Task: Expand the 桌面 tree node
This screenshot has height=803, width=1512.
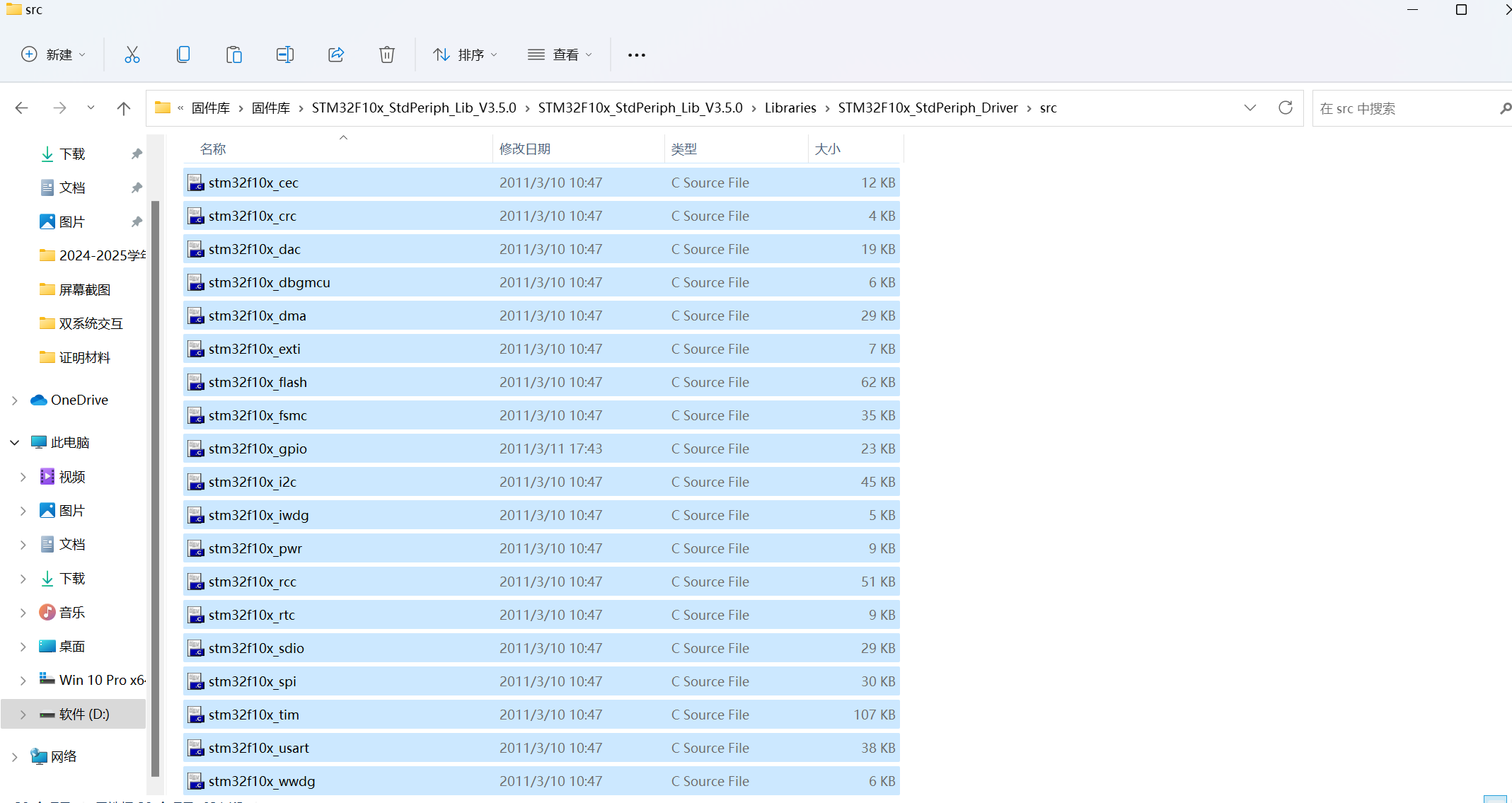Action: click(23, 647)
